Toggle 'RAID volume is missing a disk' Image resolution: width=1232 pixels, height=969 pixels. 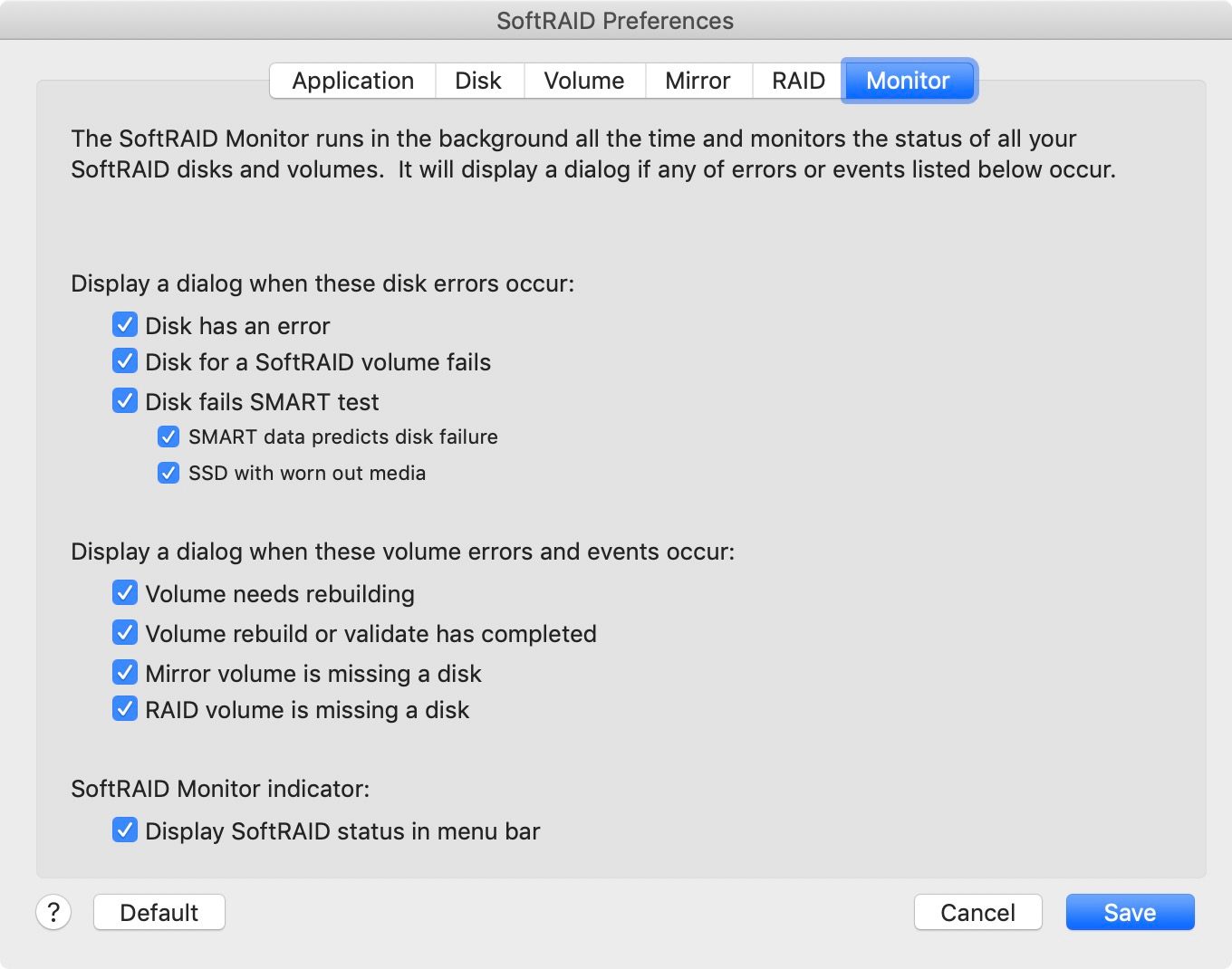point(125,708)
